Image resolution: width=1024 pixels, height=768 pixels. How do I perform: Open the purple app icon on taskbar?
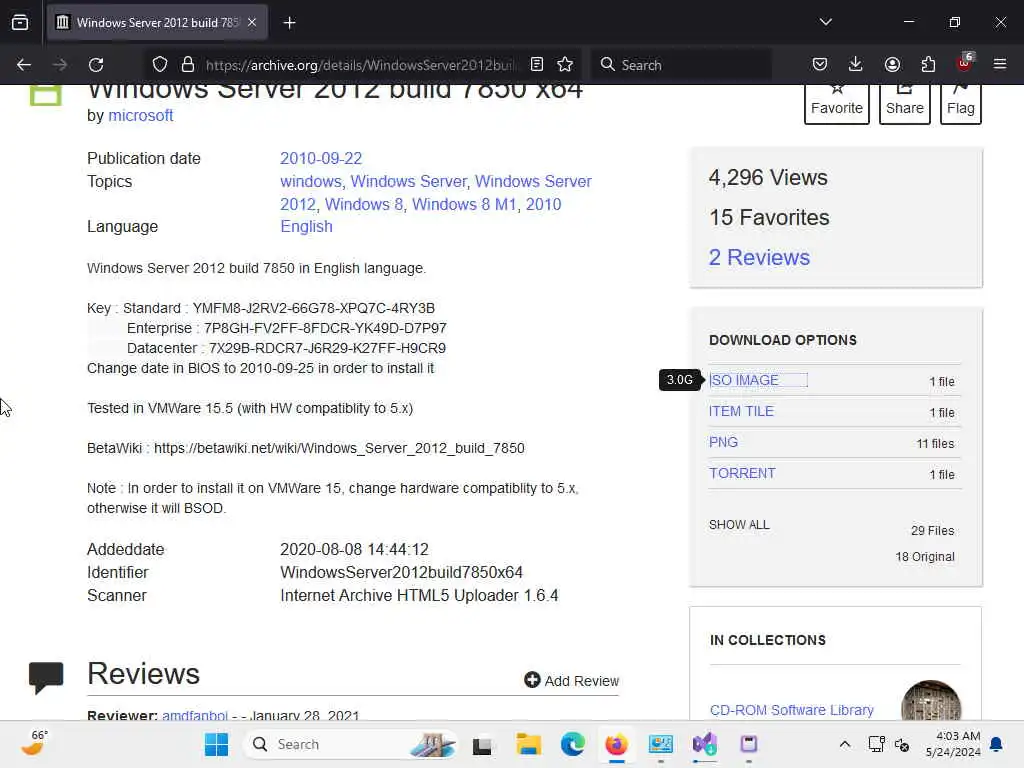click(x=748, y=744)
